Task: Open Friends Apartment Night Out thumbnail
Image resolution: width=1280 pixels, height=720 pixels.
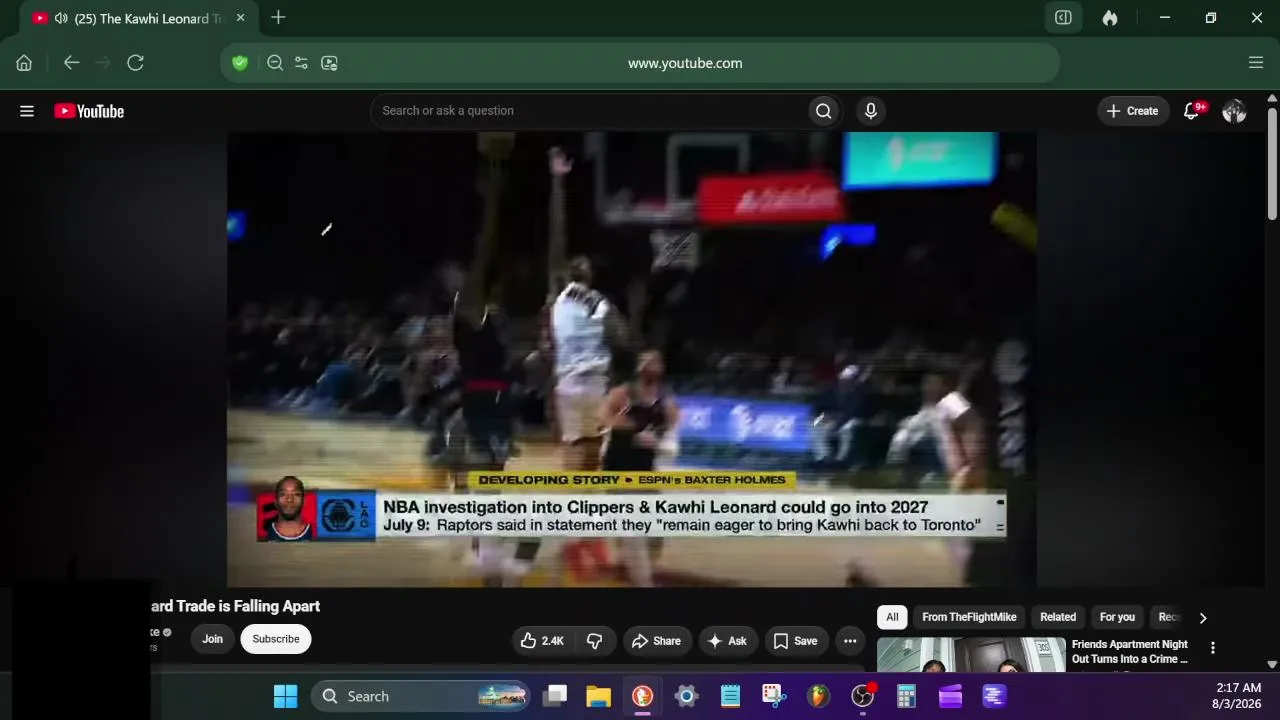Action: point(971,655)
